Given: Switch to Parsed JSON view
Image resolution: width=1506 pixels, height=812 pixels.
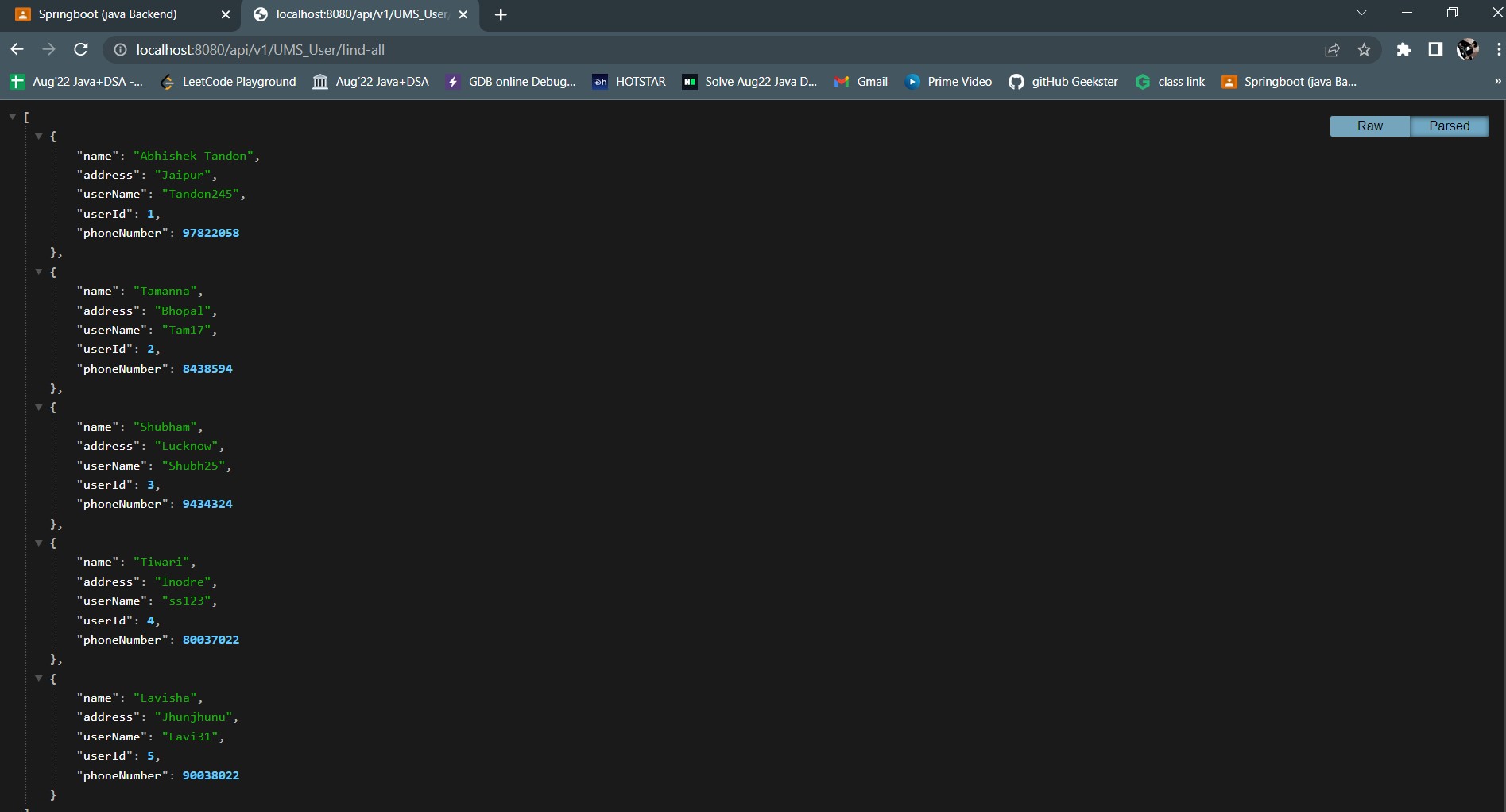Looking at the screenshot, I should click(1449, 126).
